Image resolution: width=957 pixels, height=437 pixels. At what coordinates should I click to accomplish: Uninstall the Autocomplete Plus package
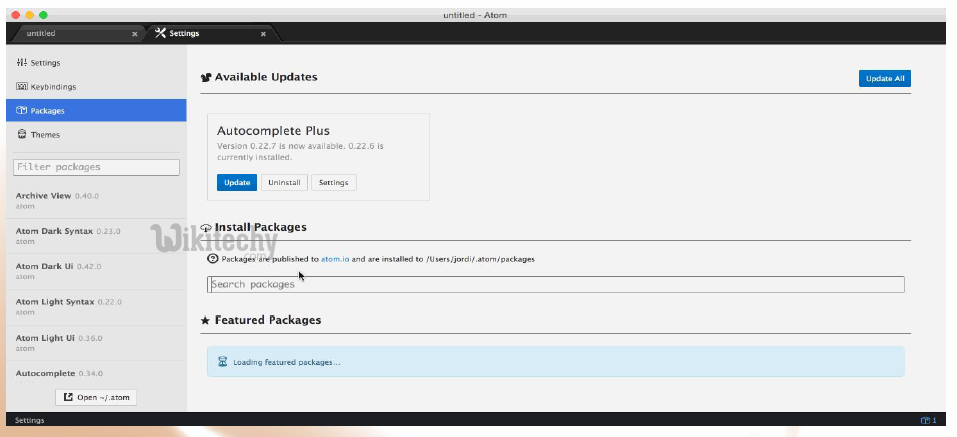tap(284, 182)
